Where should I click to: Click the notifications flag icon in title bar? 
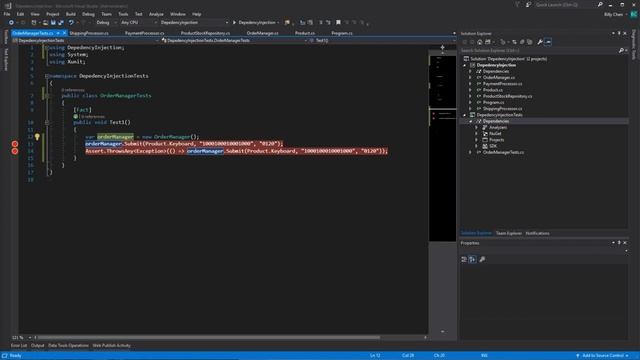point(517,4)
